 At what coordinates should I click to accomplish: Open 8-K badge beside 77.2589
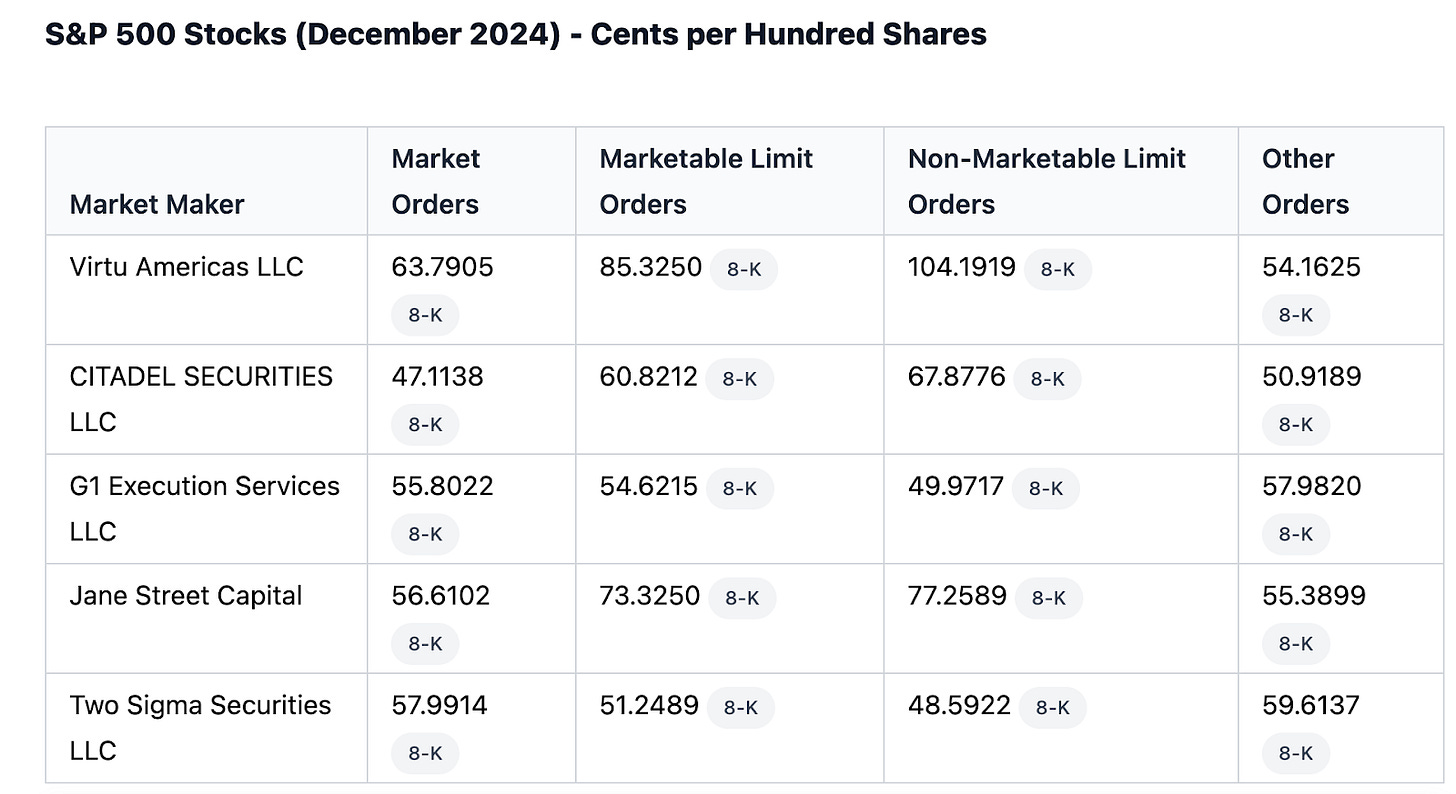(1049, 598)
